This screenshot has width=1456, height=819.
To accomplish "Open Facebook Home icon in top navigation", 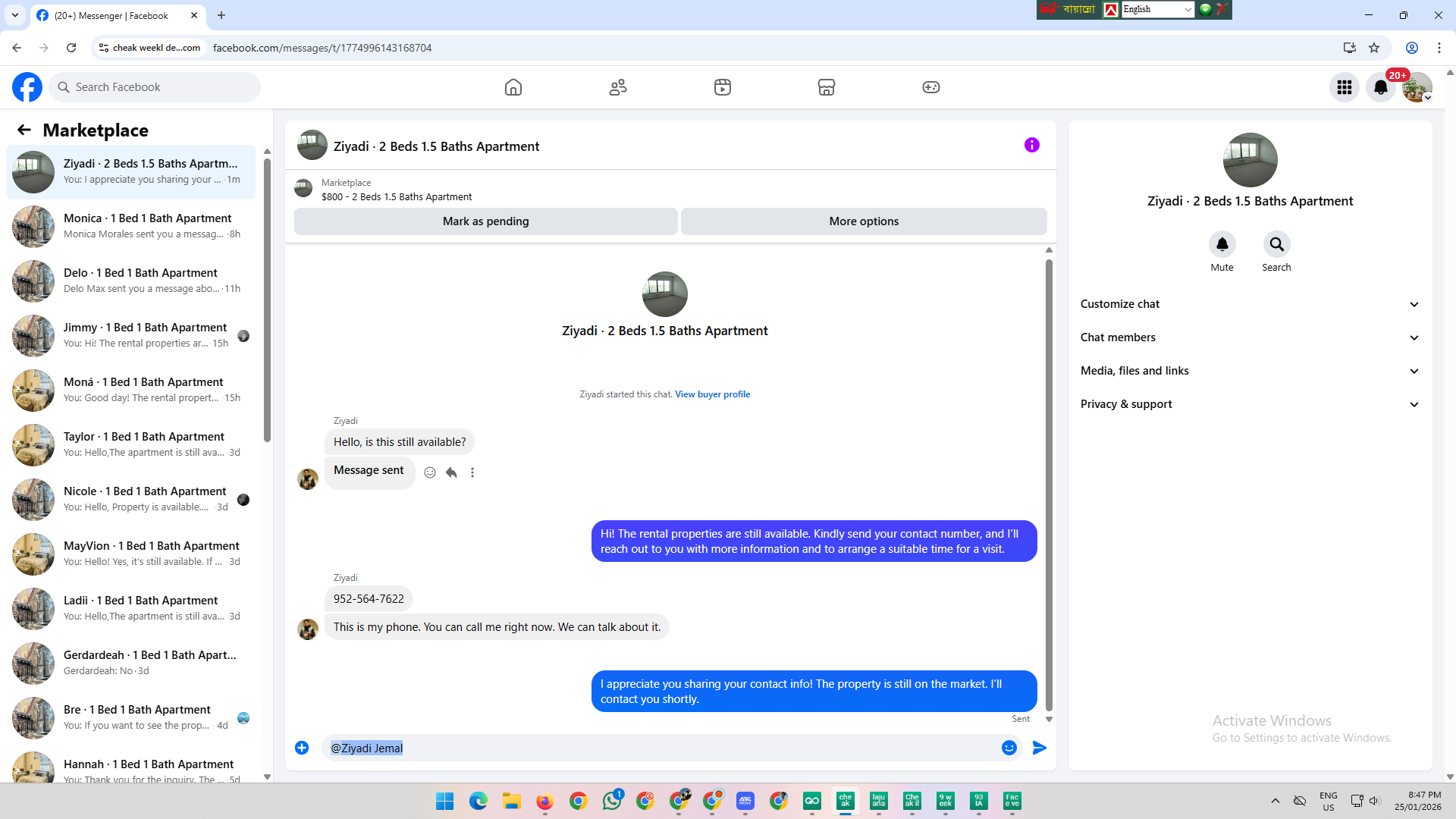I will pos(513,87).
